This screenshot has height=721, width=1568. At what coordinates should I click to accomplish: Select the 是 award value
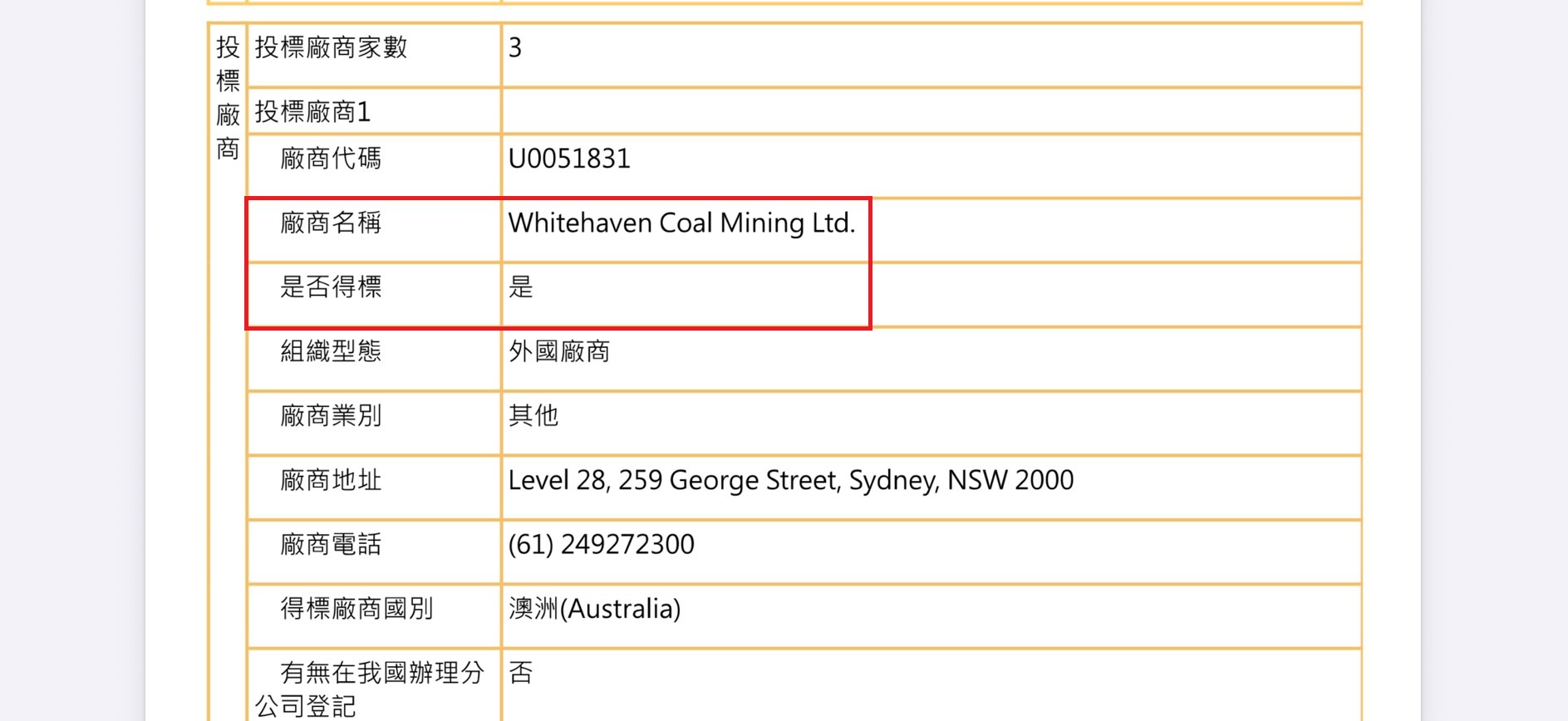[521, 287]
